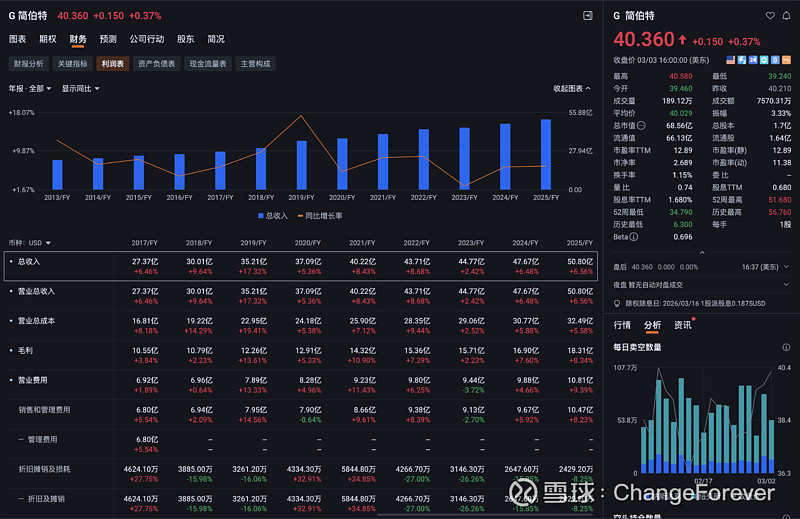Toggle the 同比增长率 legend in the chart
The width and height of the screenshot is (800, 519).
[320, 216]
